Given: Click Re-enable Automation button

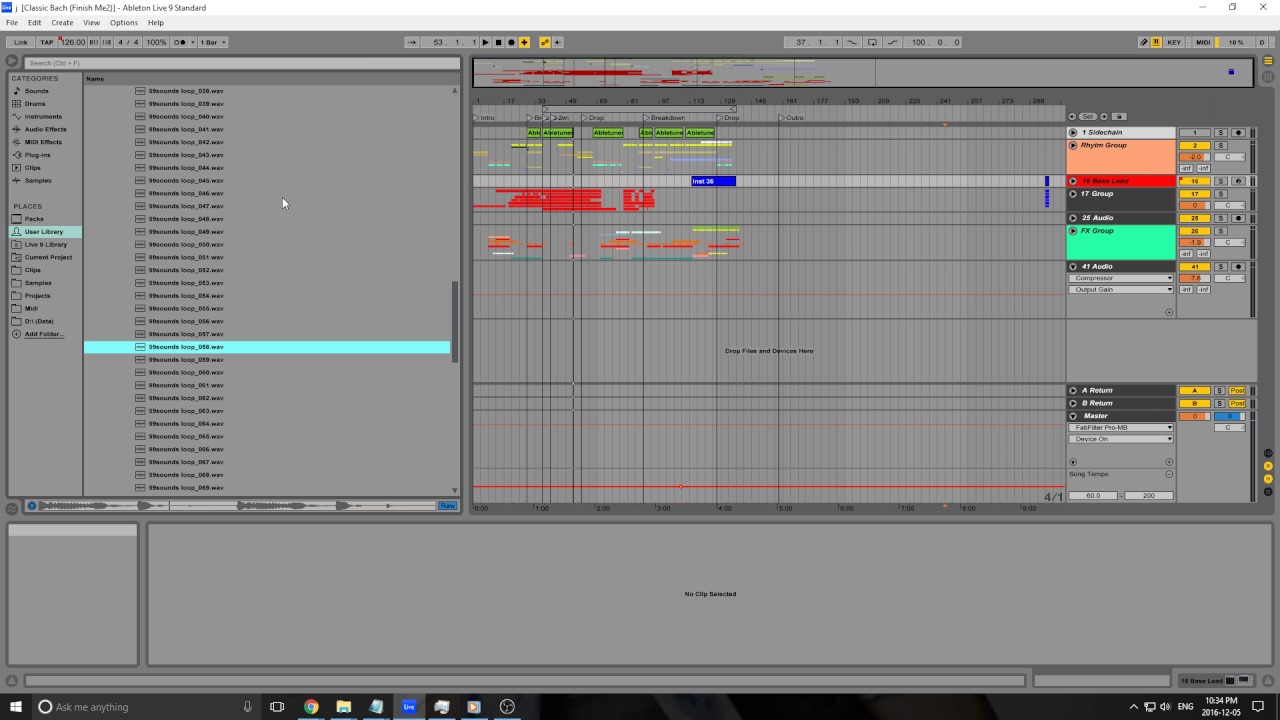Looking at the screenshot, I should coord(557,42).
